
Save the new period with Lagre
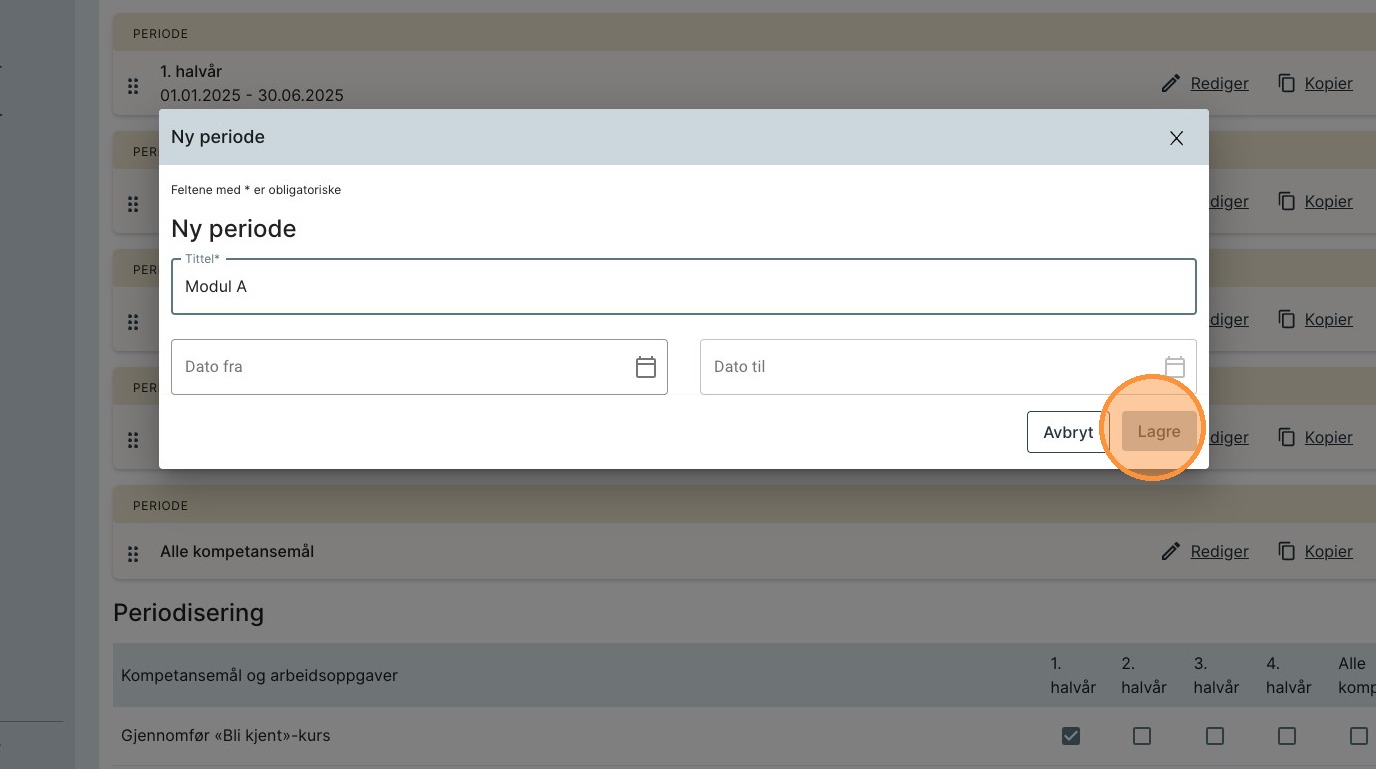pyautogui.click(x=1158, y=432)
